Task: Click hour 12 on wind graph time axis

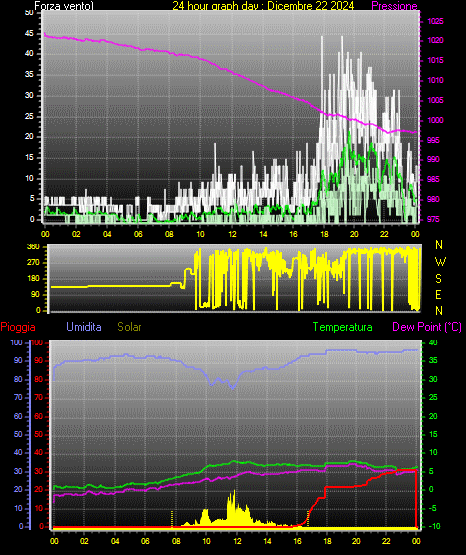Action: pos(232,234)
